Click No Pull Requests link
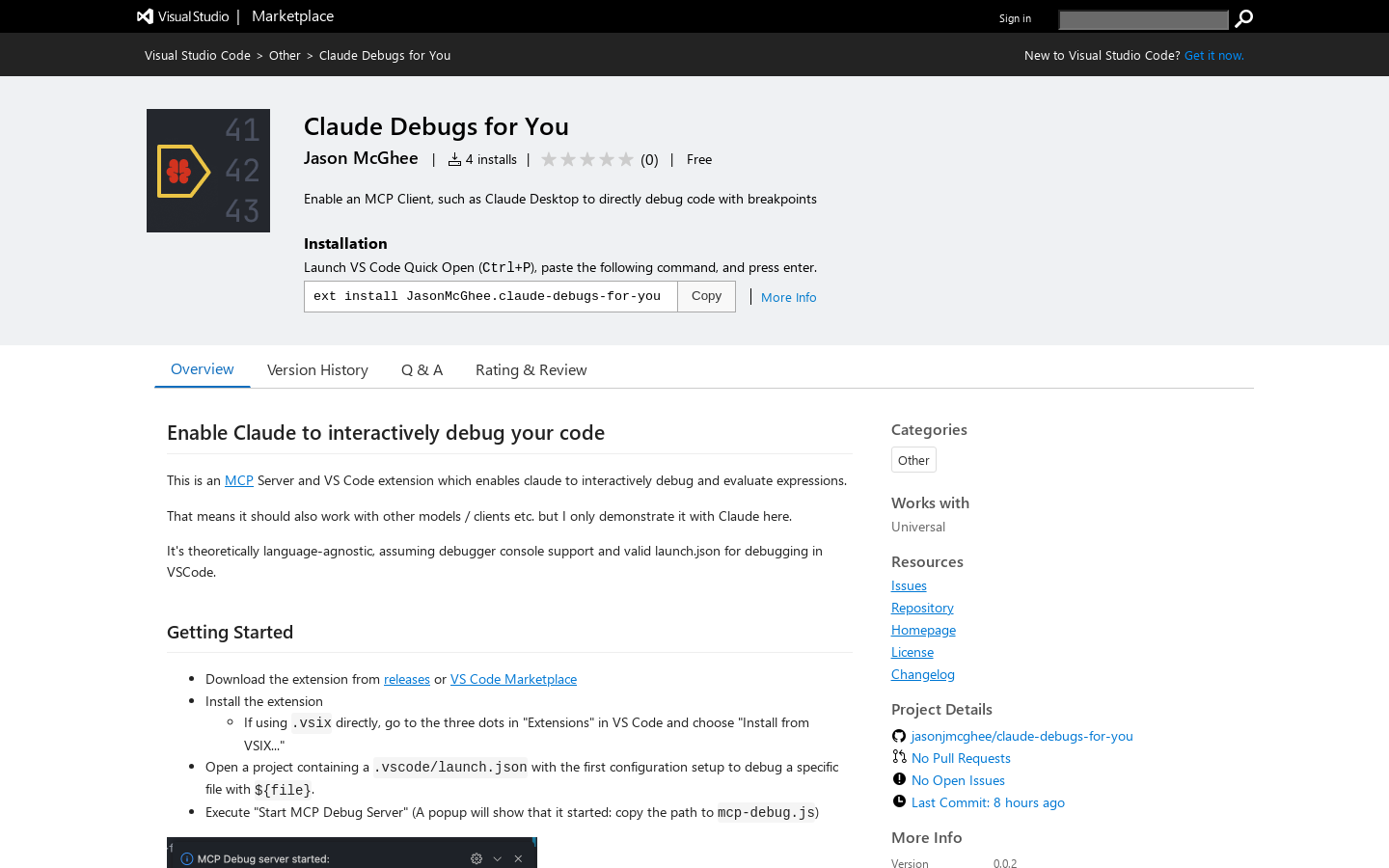Viewport: 1389px width, 868px height. point(961,758)
